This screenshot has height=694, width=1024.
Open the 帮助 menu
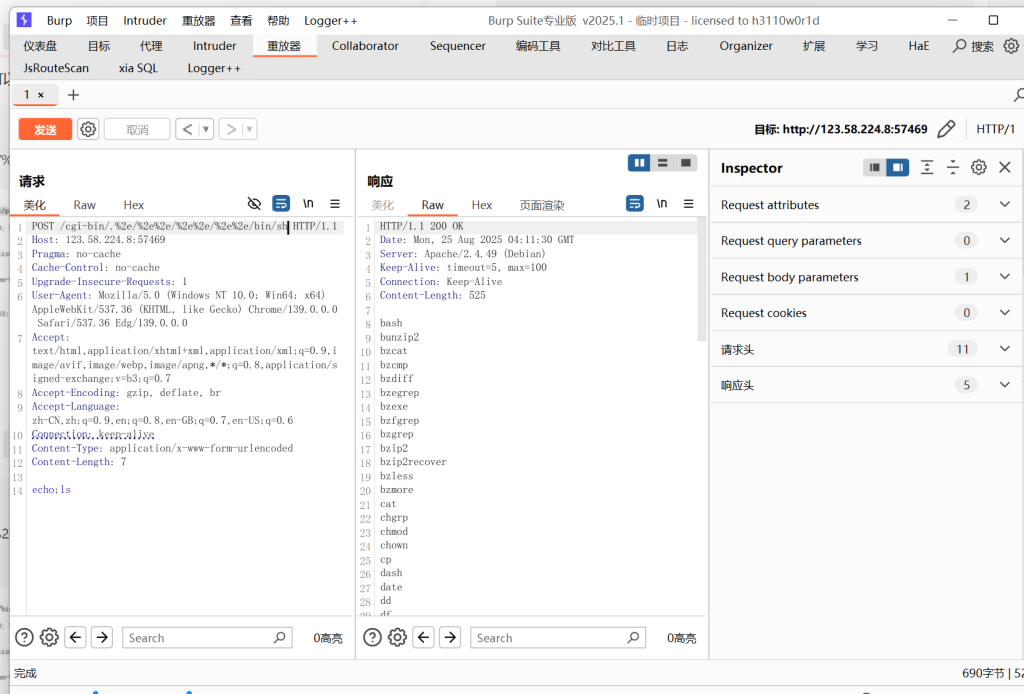pos(278,20)
